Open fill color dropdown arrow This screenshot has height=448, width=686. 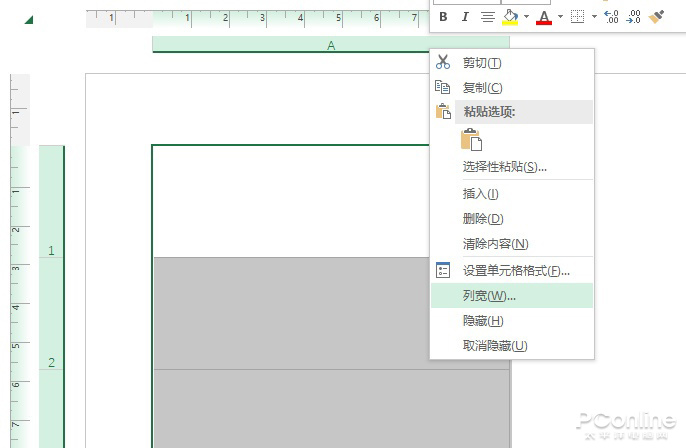point(526,17)
